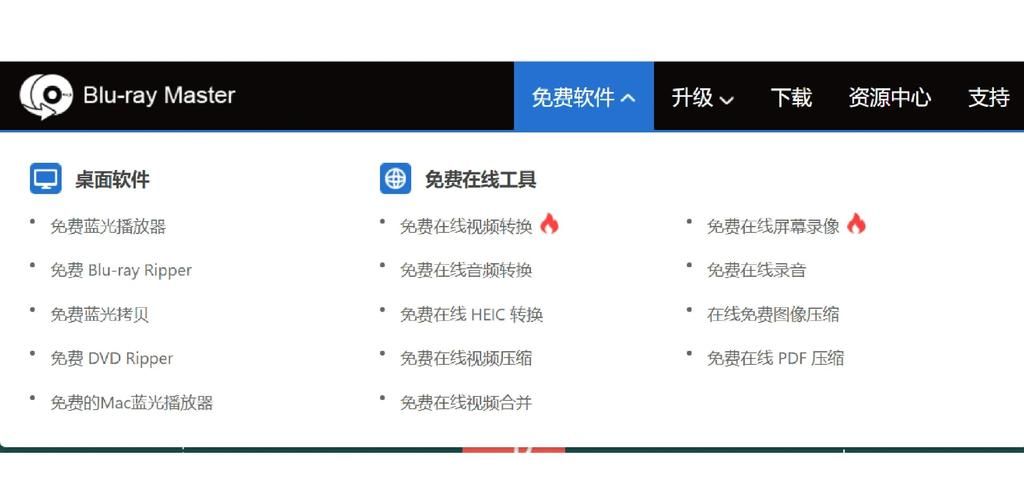Open the 免费在线视频合并 link
The height and width of the screenshot is (500, 1024).
coord(466,402)
